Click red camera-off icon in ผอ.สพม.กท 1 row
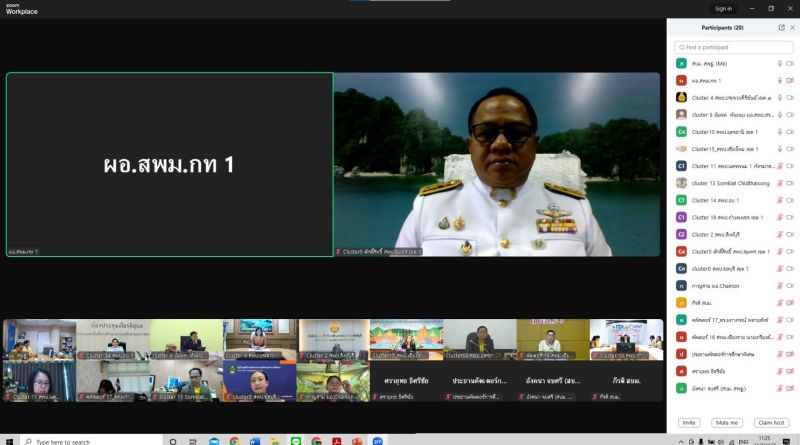This screenshot has height=445, width=800. (790, 81)
